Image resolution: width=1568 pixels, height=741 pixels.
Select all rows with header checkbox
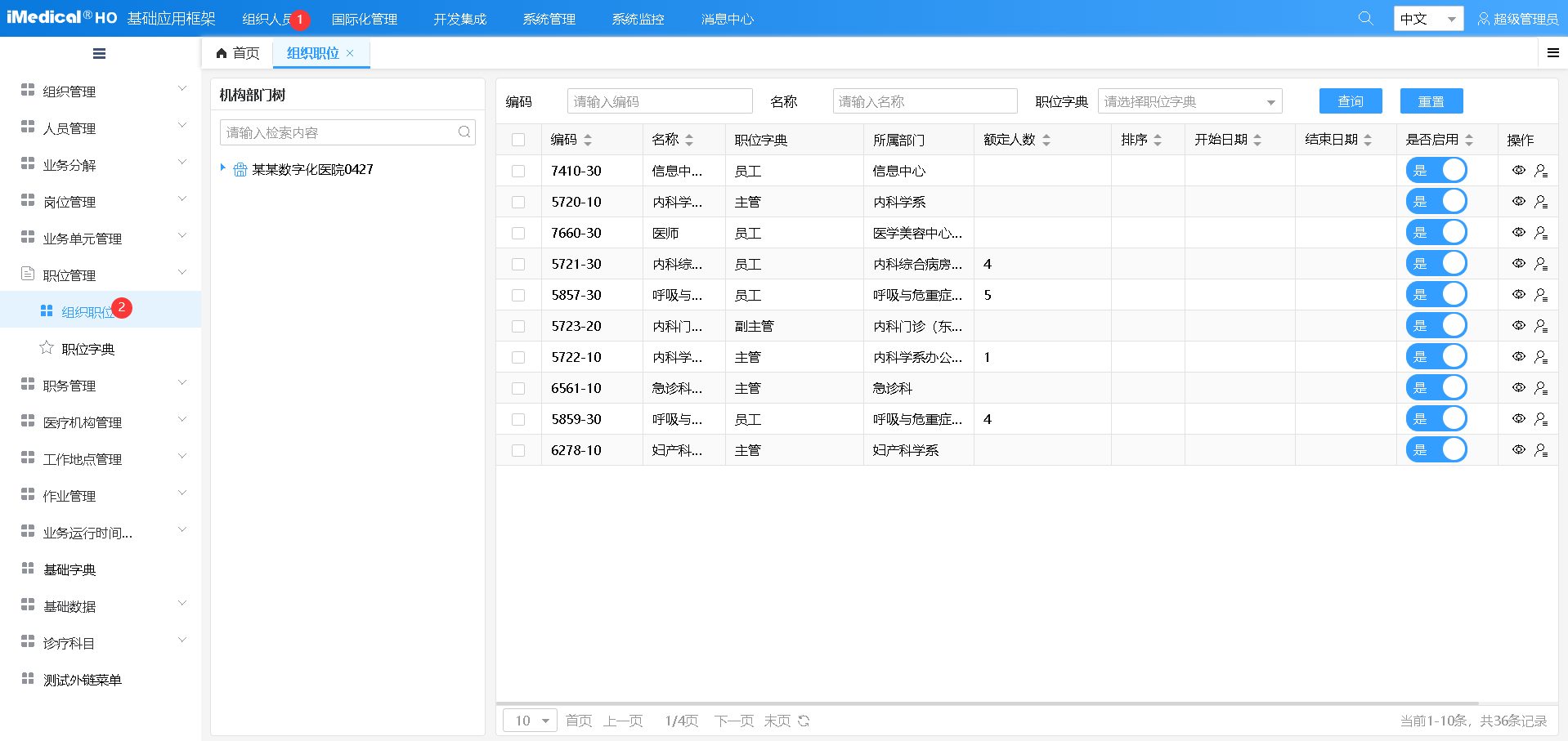(518, 140)
